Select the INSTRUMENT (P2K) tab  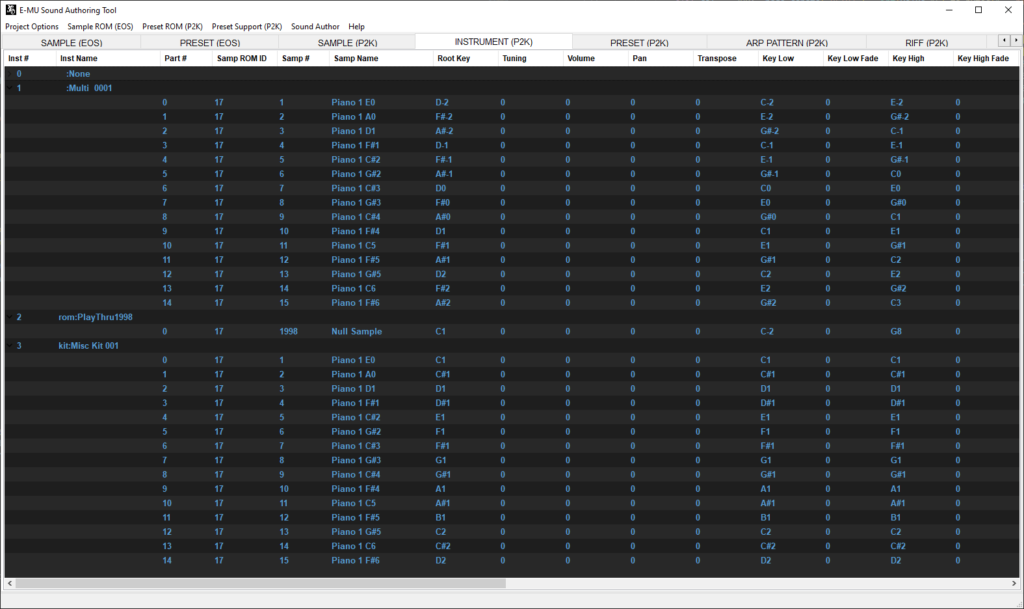tap(494, 42)
